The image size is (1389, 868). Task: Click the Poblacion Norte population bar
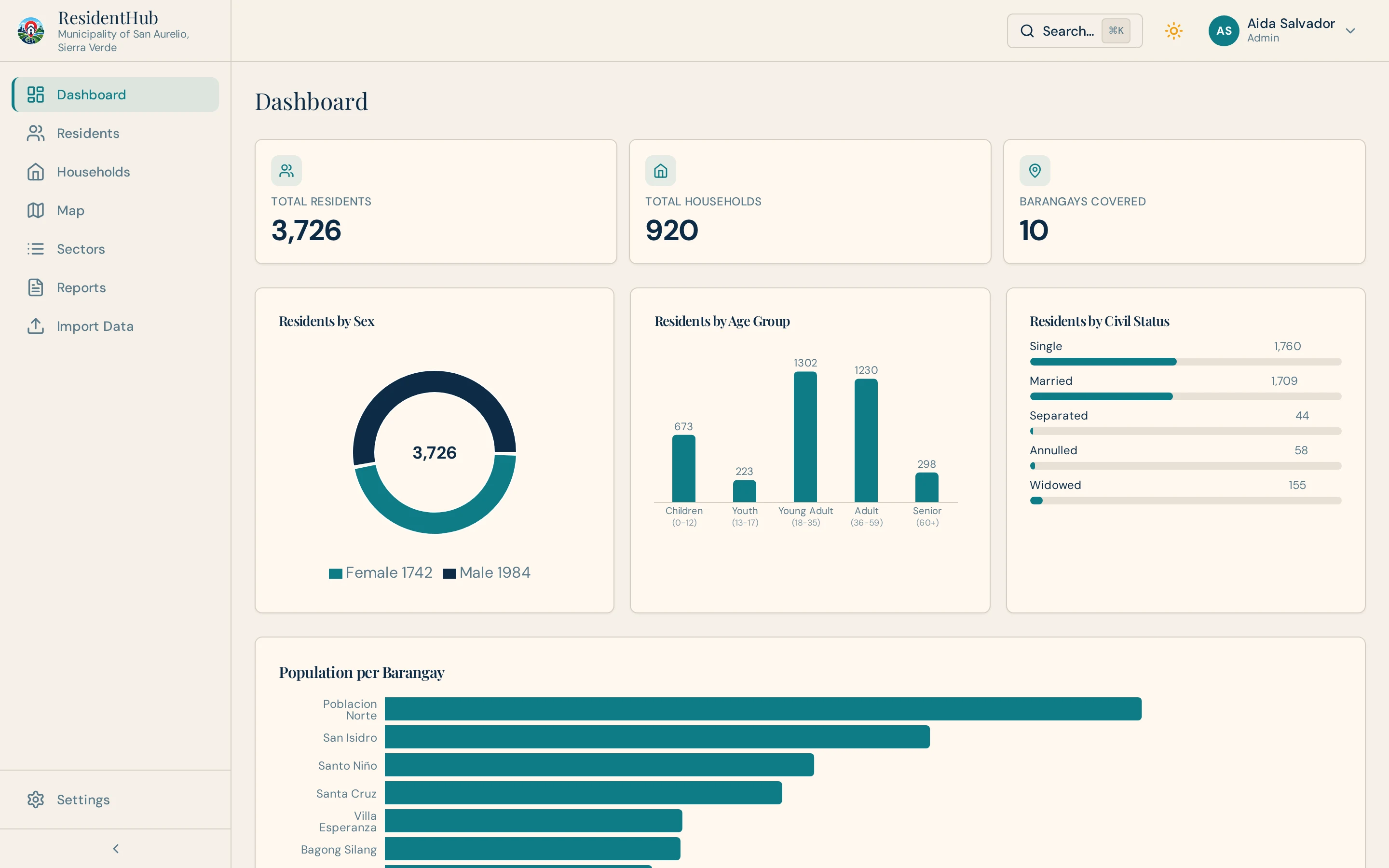tap(763, 709)
